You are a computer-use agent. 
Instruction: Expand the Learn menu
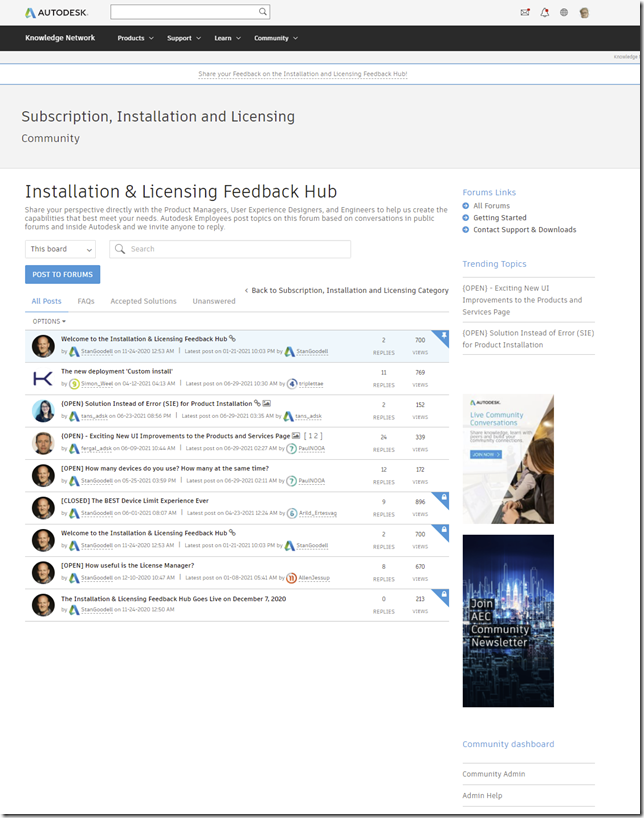(228, 38)
